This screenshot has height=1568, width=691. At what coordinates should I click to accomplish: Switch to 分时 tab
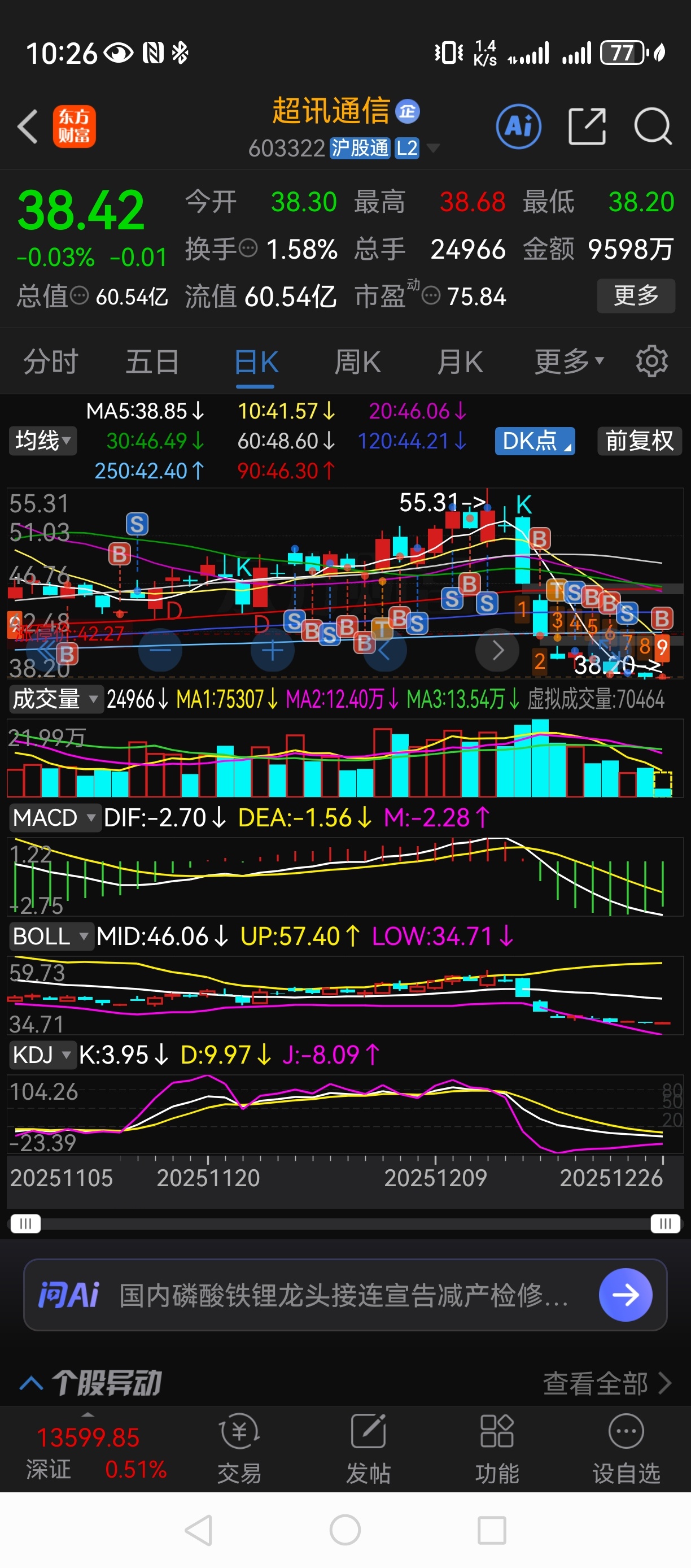point(50,361)
